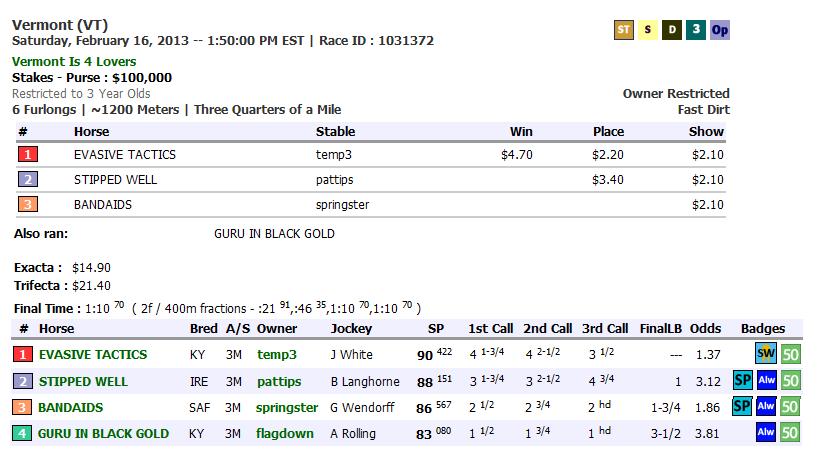Click the 50 badge for Evasive Tactics
Image resolution: width=823 pixels, height=463 pixels.
(790, 354)
